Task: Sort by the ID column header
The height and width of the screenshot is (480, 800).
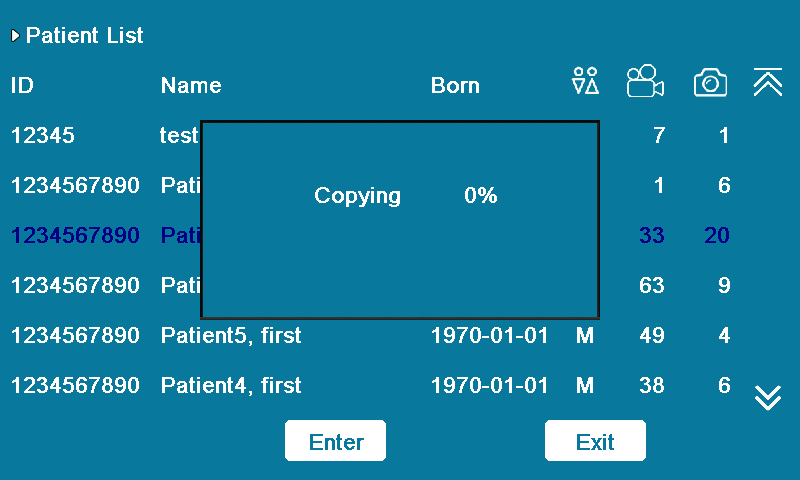Action: point(22,86)
